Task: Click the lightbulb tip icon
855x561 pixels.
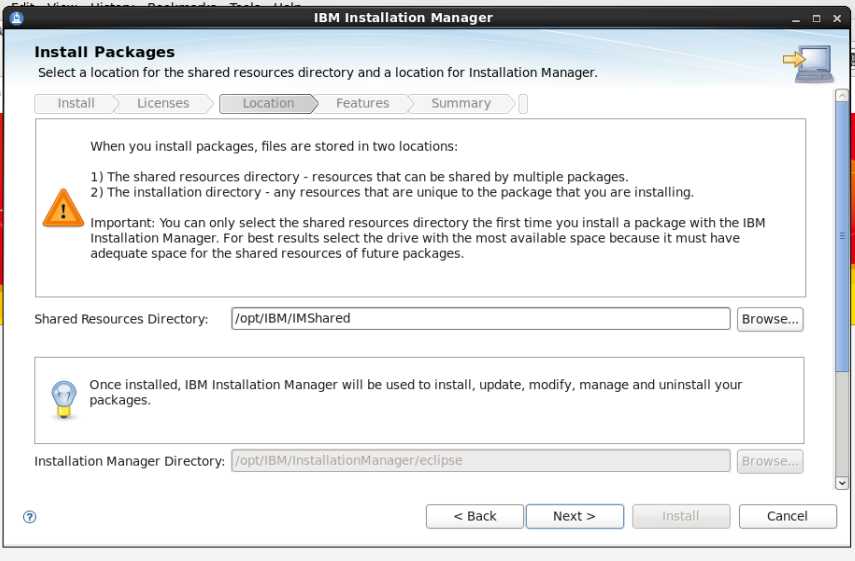Action: 63,398
